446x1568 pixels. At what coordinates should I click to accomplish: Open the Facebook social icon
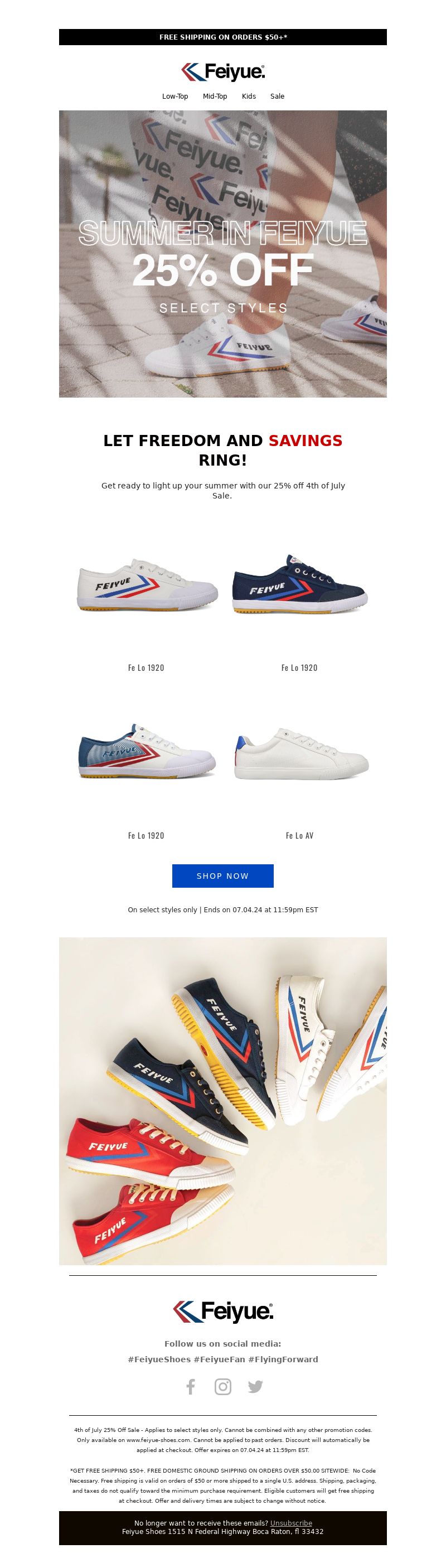191,1387
